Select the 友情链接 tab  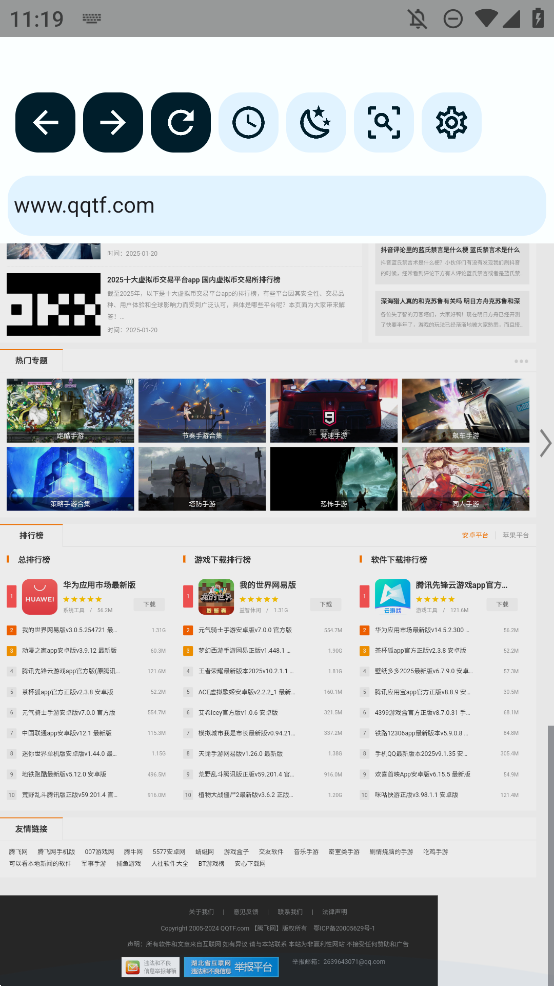[x=31, y=829]
